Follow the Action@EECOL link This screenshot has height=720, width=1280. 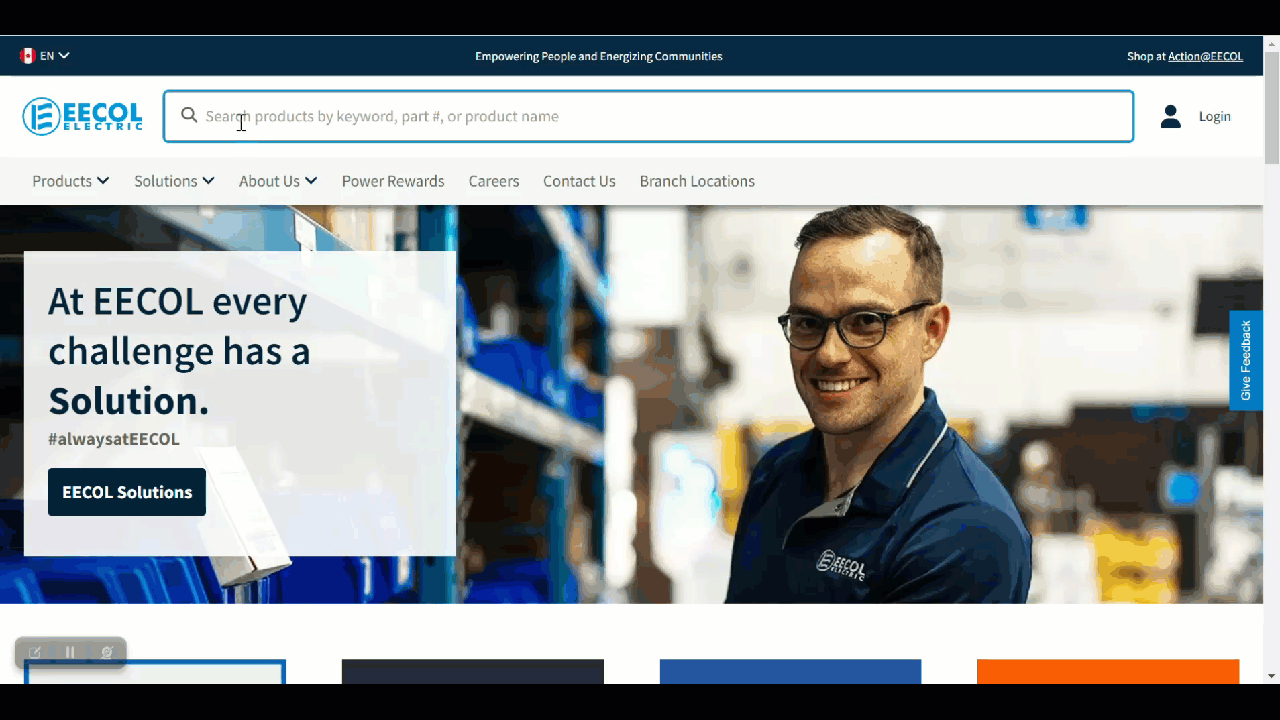(x=1205, y=56)
